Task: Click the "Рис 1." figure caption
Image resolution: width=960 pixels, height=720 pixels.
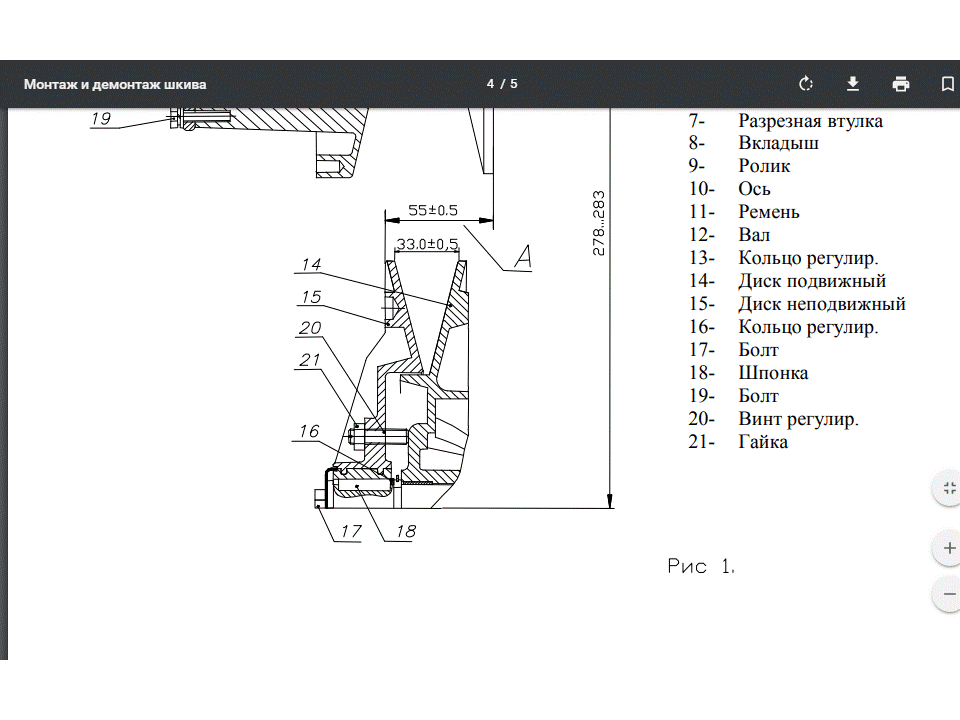Action: (x=701, y=567)
